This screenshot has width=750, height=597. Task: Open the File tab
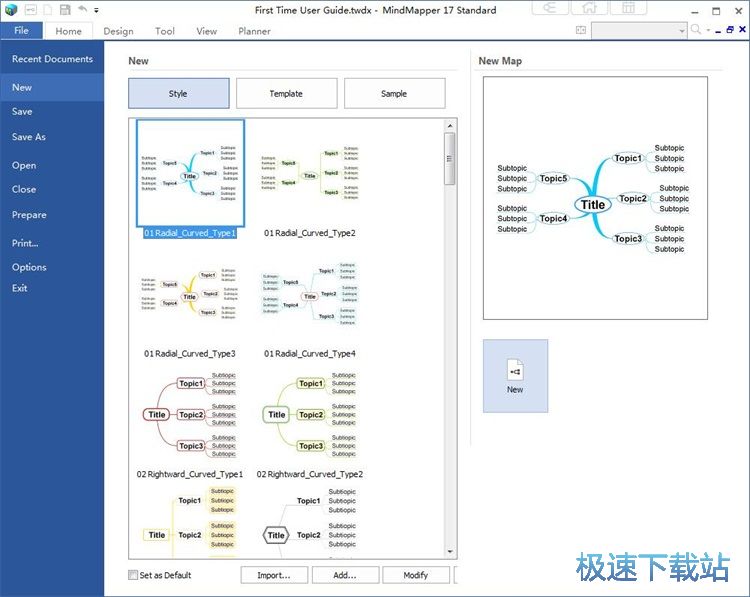click(x=22, y=31)
